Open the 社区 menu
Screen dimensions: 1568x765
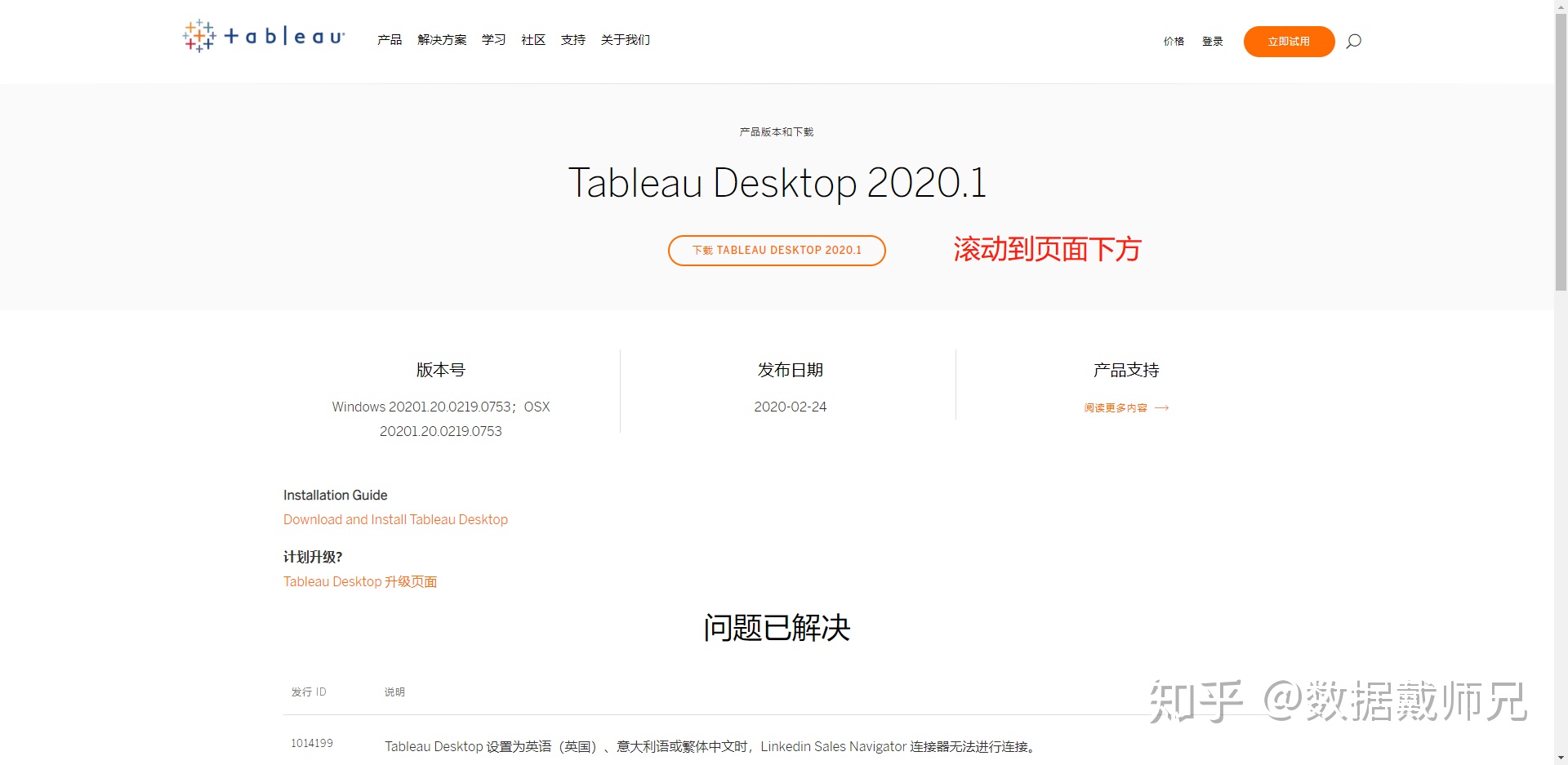point(533,39)
